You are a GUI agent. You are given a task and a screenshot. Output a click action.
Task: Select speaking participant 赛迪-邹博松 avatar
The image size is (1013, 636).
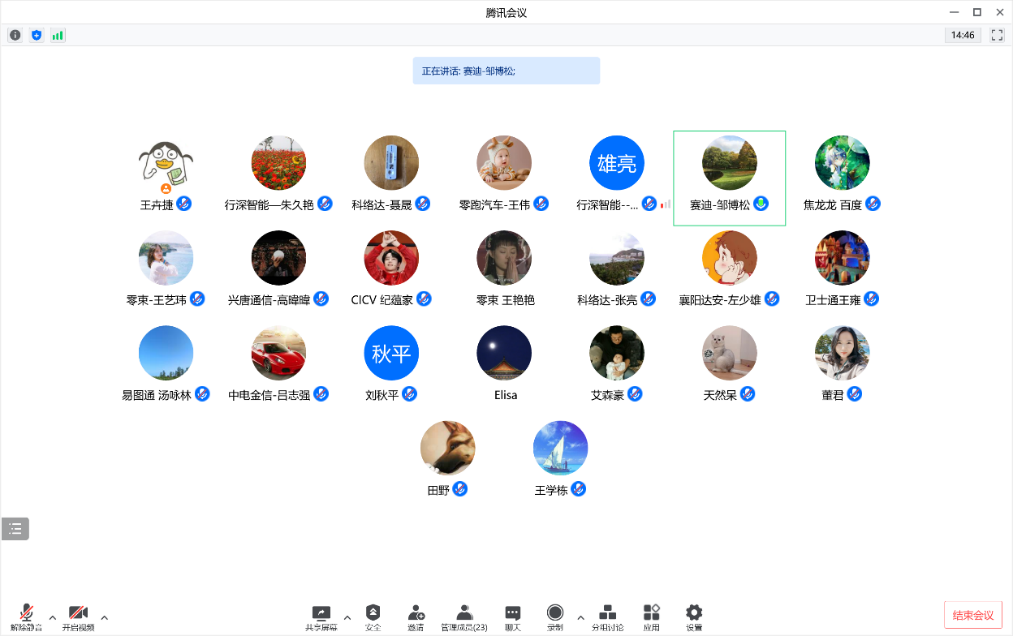(729, 163)
